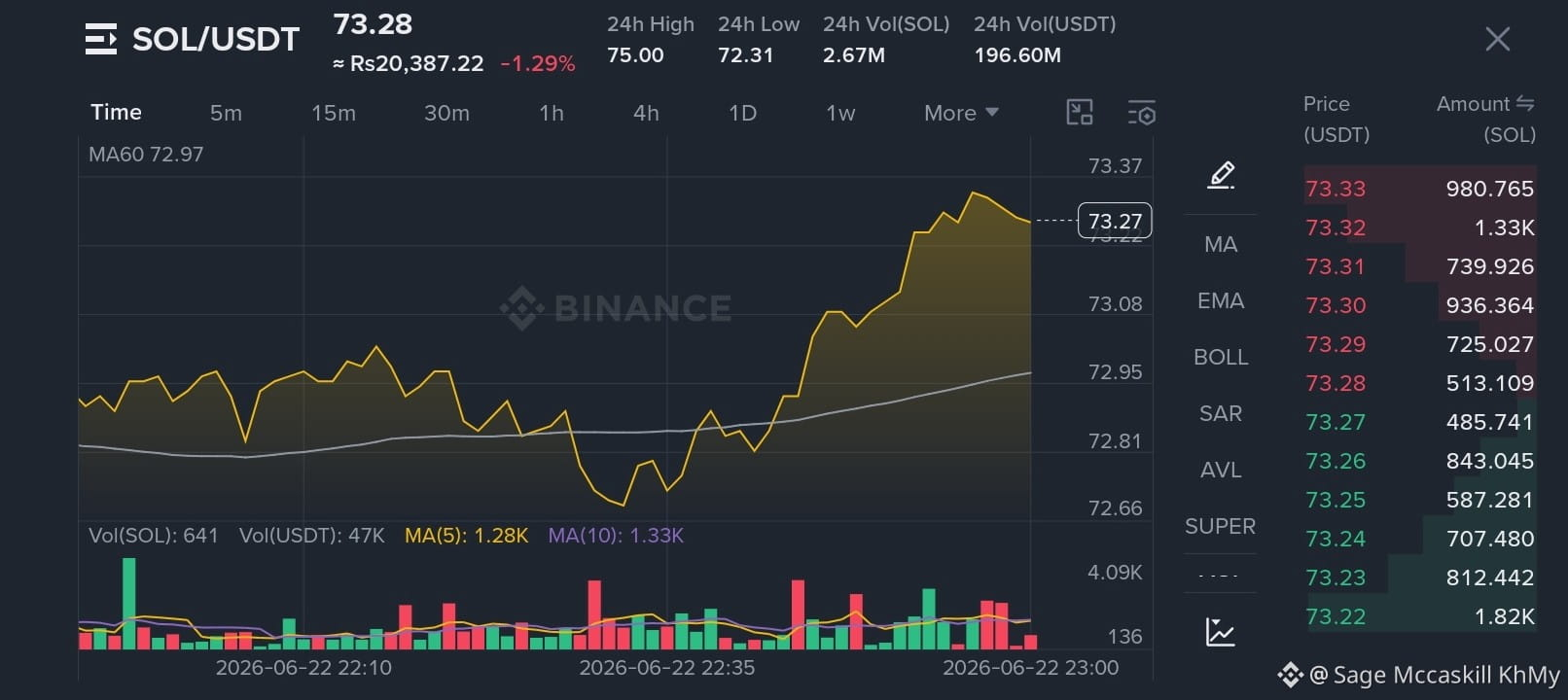This screenshot has height=700, width=1568.
Task: Enable the EMA indicator
Action: (x=1221, y=300)
